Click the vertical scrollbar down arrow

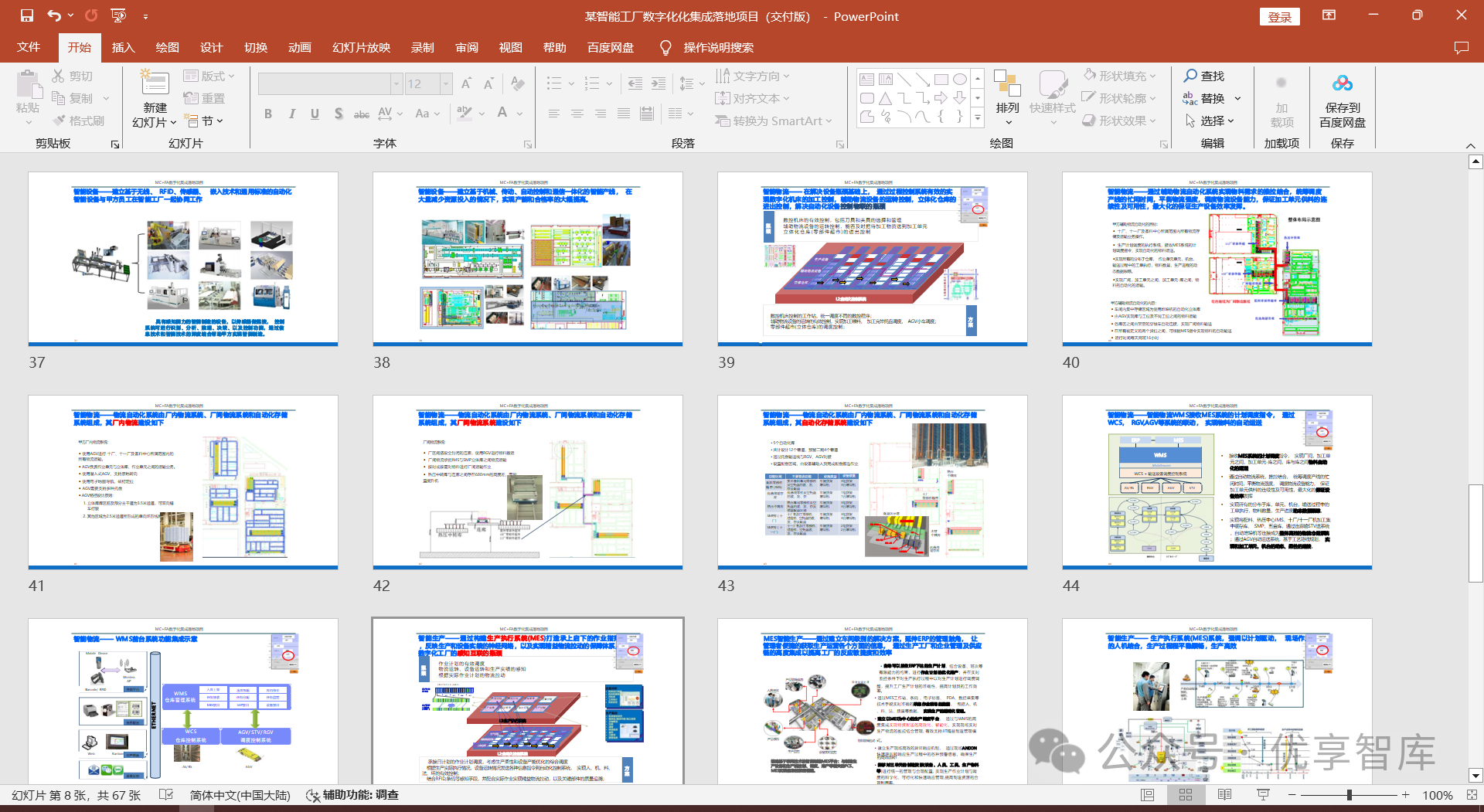point(1475,776)
